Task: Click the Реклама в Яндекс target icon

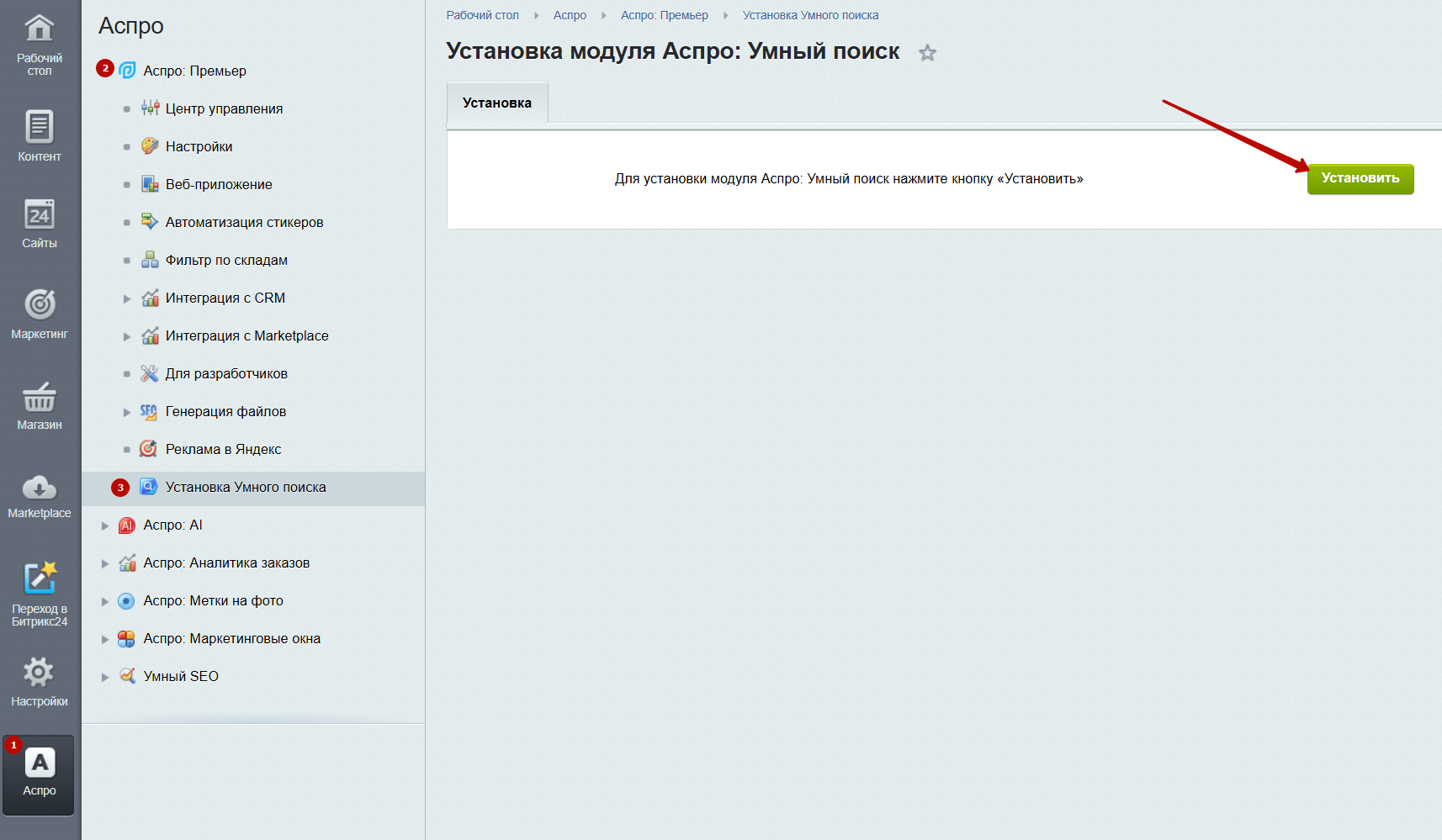Action: pos(149,449)
